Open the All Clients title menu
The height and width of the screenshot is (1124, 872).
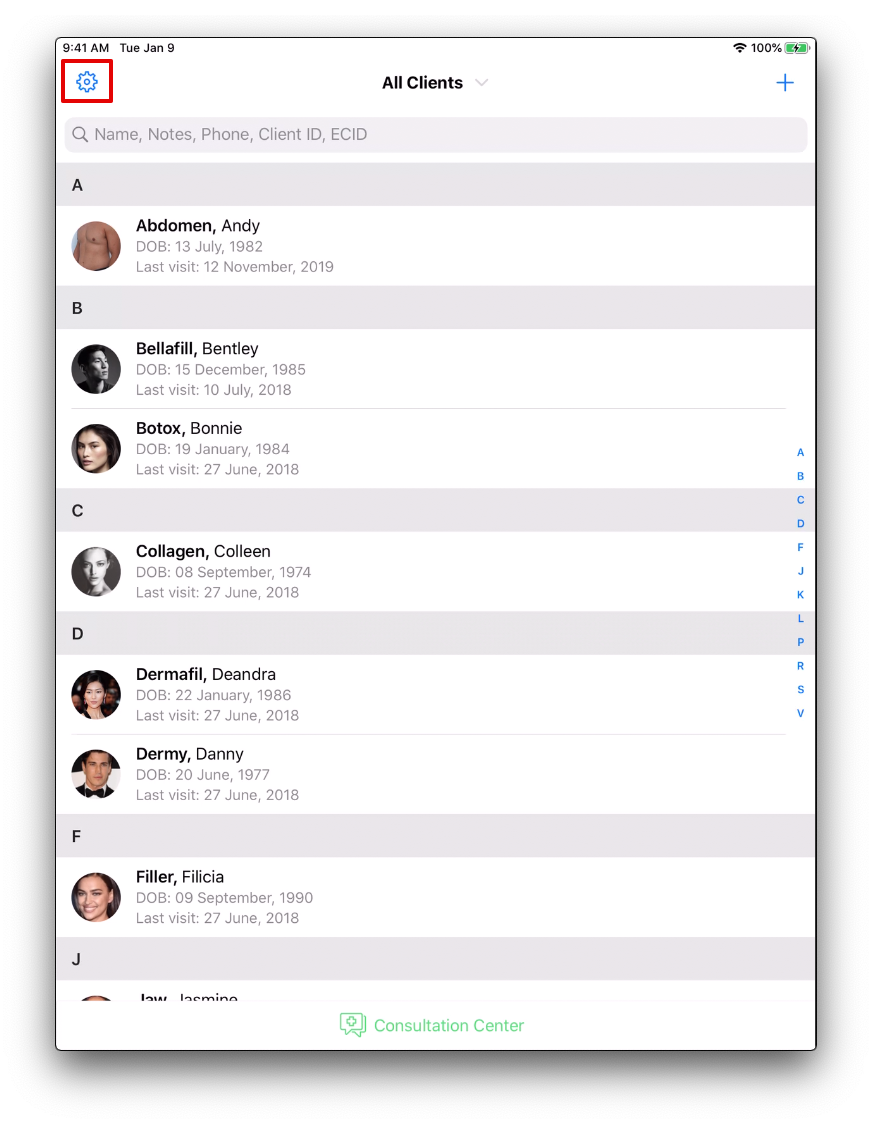pos(422,83)
